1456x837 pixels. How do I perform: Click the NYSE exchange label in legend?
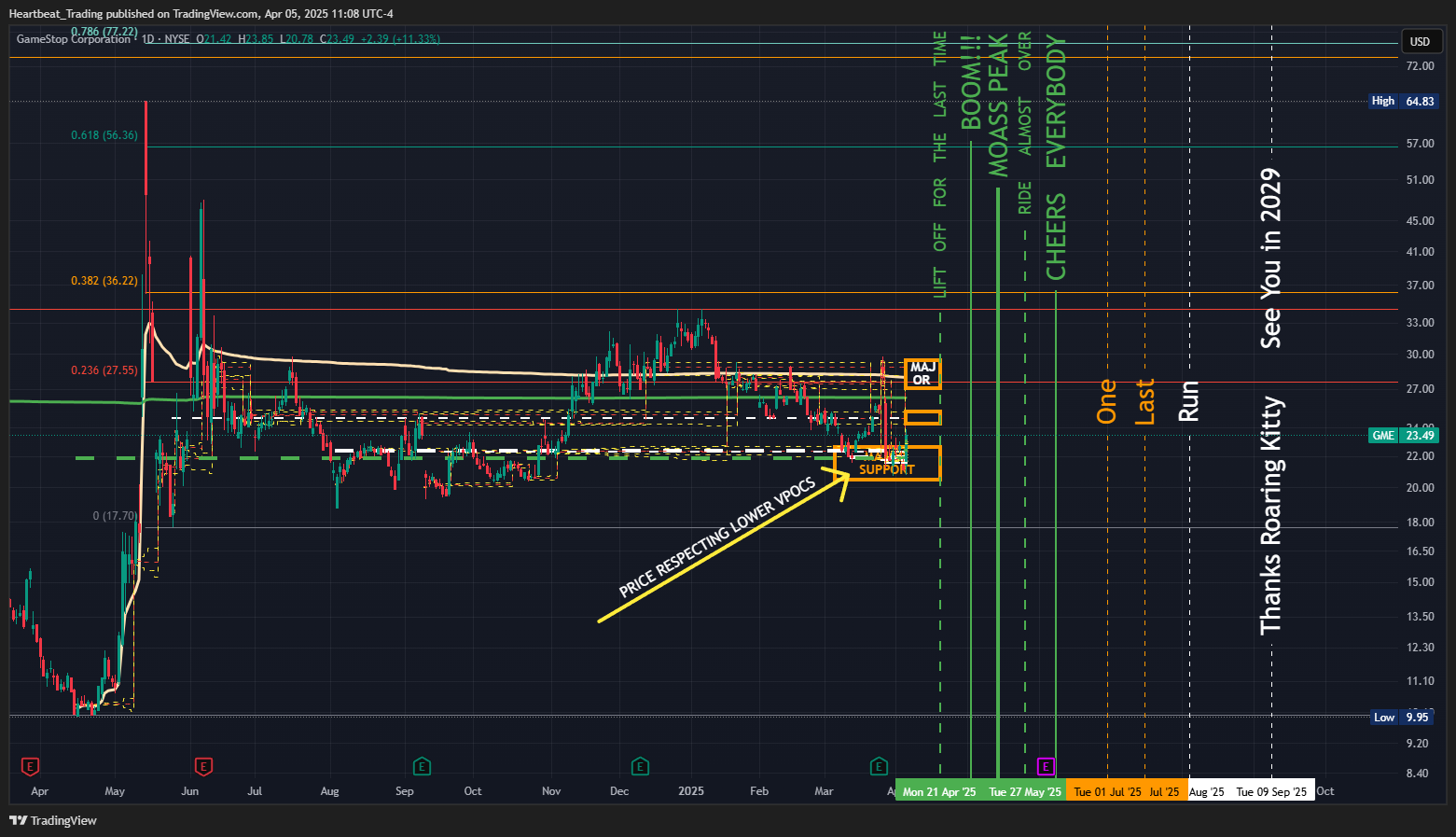[x=177, y=39]
